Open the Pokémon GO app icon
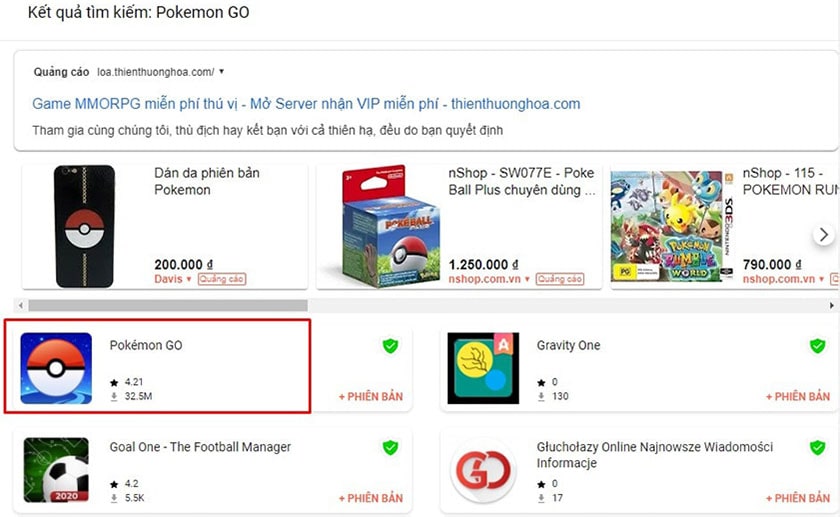 pyautogui.click(x=56, y=368)
